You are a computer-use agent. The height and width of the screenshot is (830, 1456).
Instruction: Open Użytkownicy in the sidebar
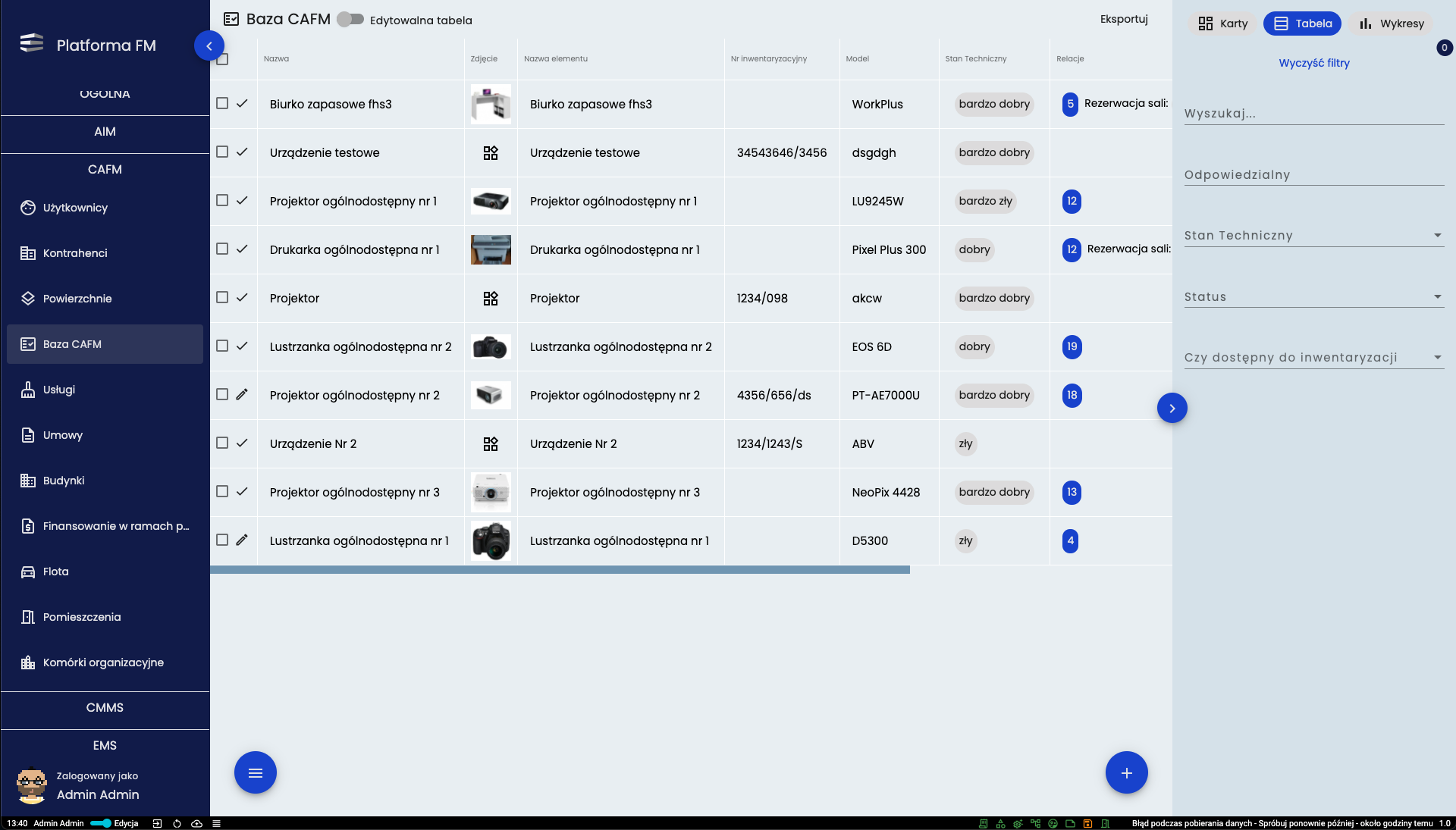click(105, 208)
